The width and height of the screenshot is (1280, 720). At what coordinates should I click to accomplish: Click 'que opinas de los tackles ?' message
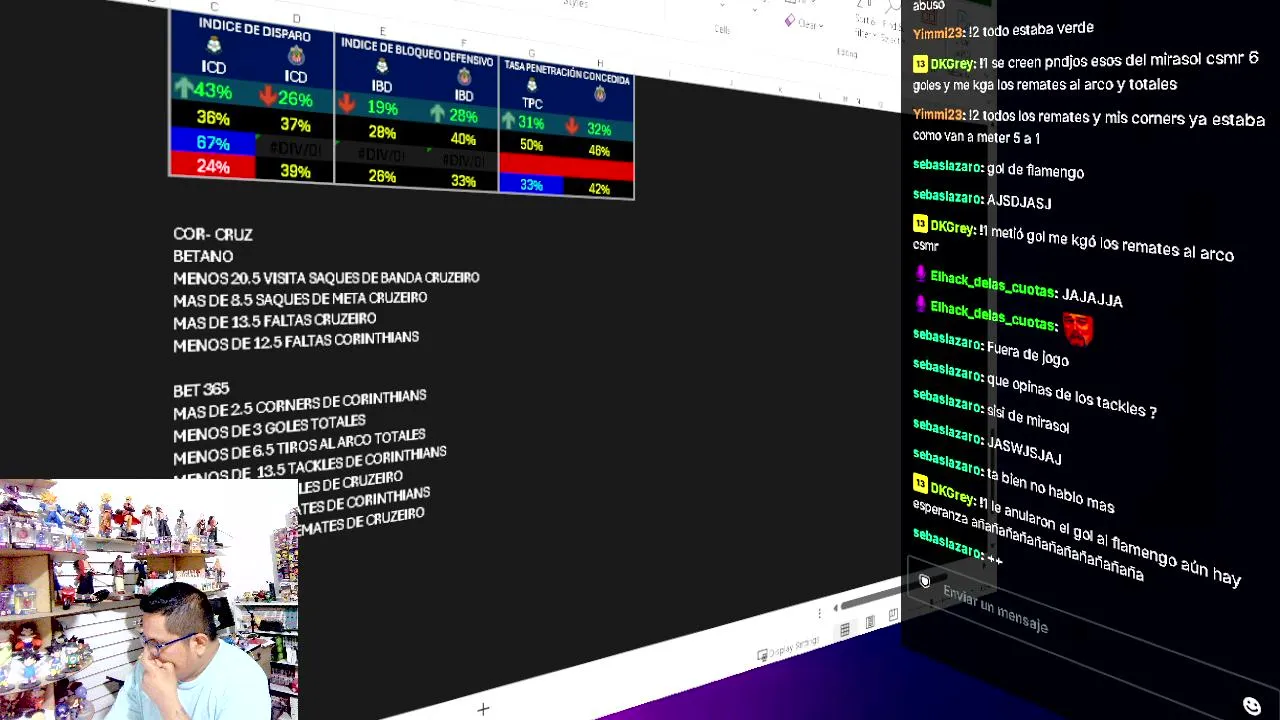[x=1071, y=397]
